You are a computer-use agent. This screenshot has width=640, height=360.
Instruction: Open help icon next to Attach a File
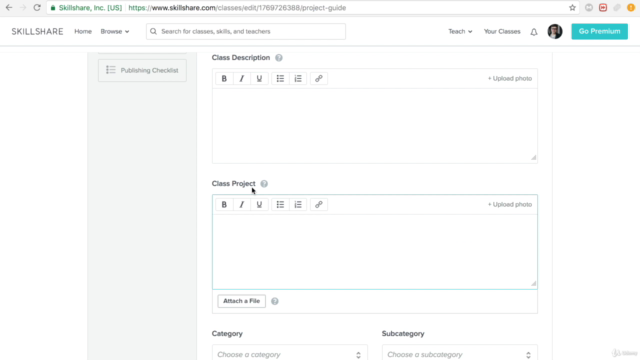(x=275, y=301)
